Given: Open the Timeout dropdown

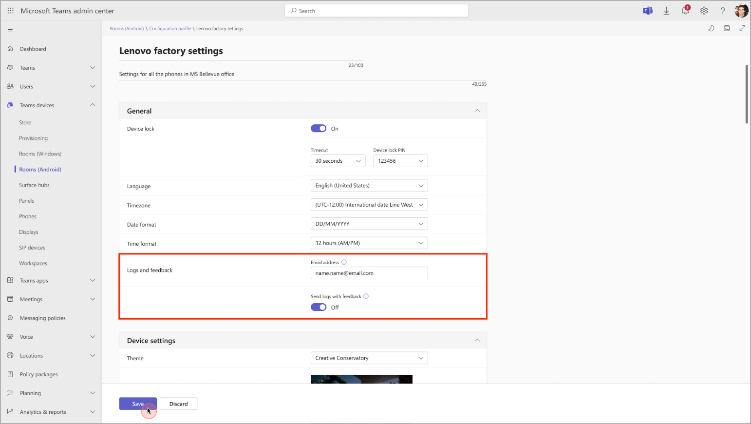Looking at the screenshot, I should (x=338, y=161).
